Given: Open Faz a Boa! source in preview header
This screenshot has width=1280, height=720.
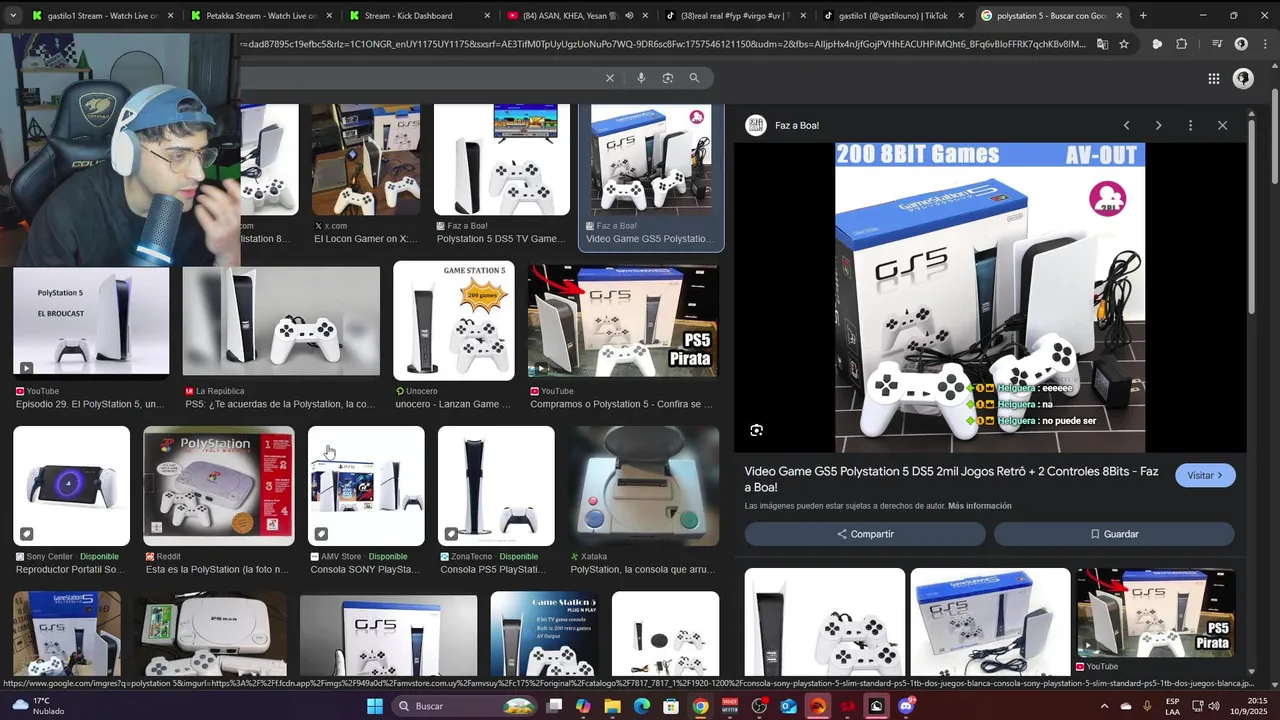Looking at the screenshot, I should pos(783,125).
